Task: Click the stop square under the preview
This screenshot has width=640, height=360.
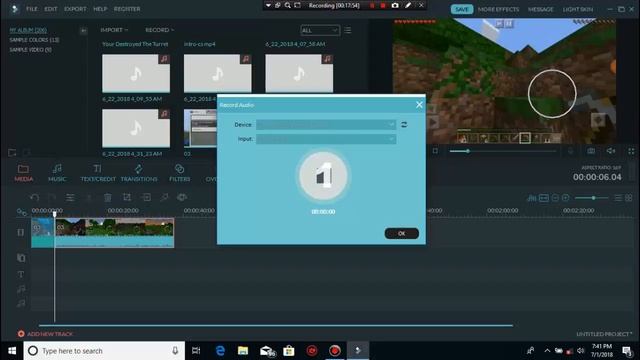Action: (x=436, y=151)
